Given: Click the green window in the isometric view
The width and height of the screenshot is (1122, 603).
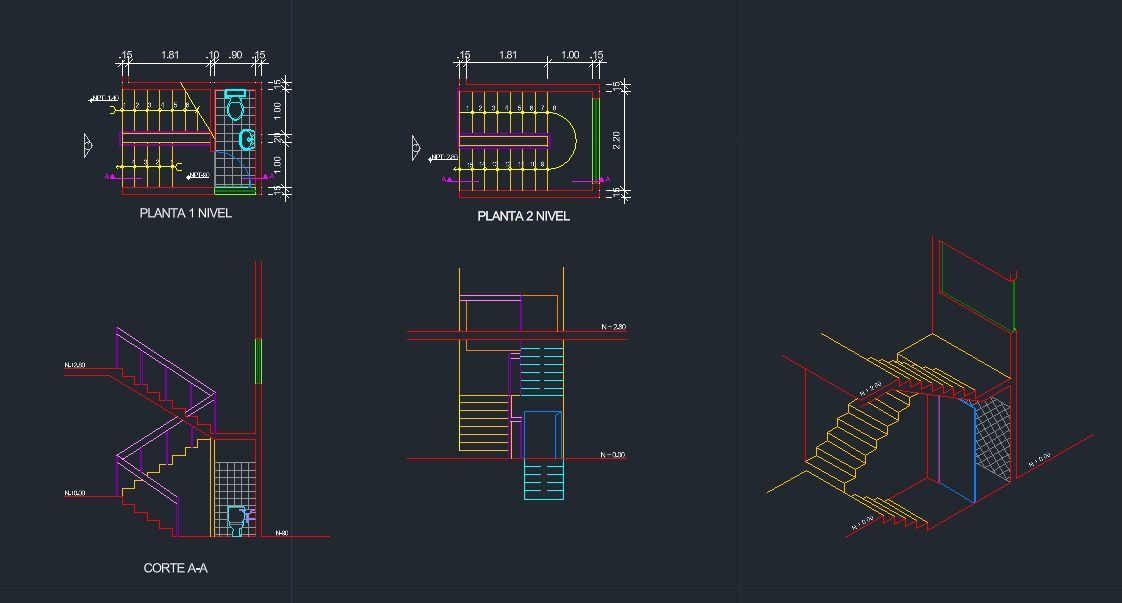Looking at the screenshot, I should click(977, 286).
